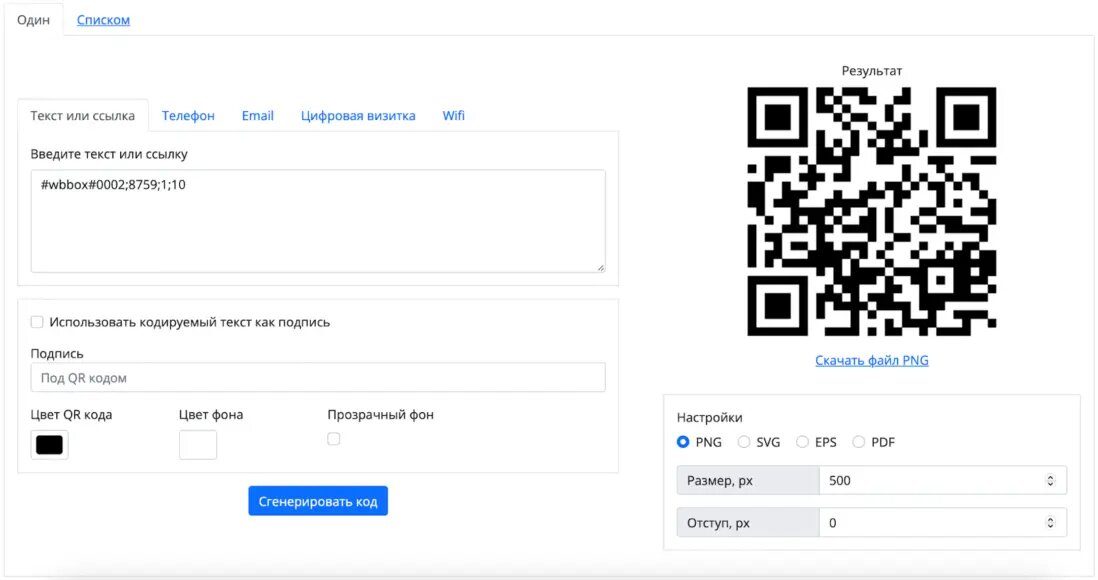This screenshot has width=1098, height=580.
Task: Select the SVG format radio button
Action: coord(744,442)
